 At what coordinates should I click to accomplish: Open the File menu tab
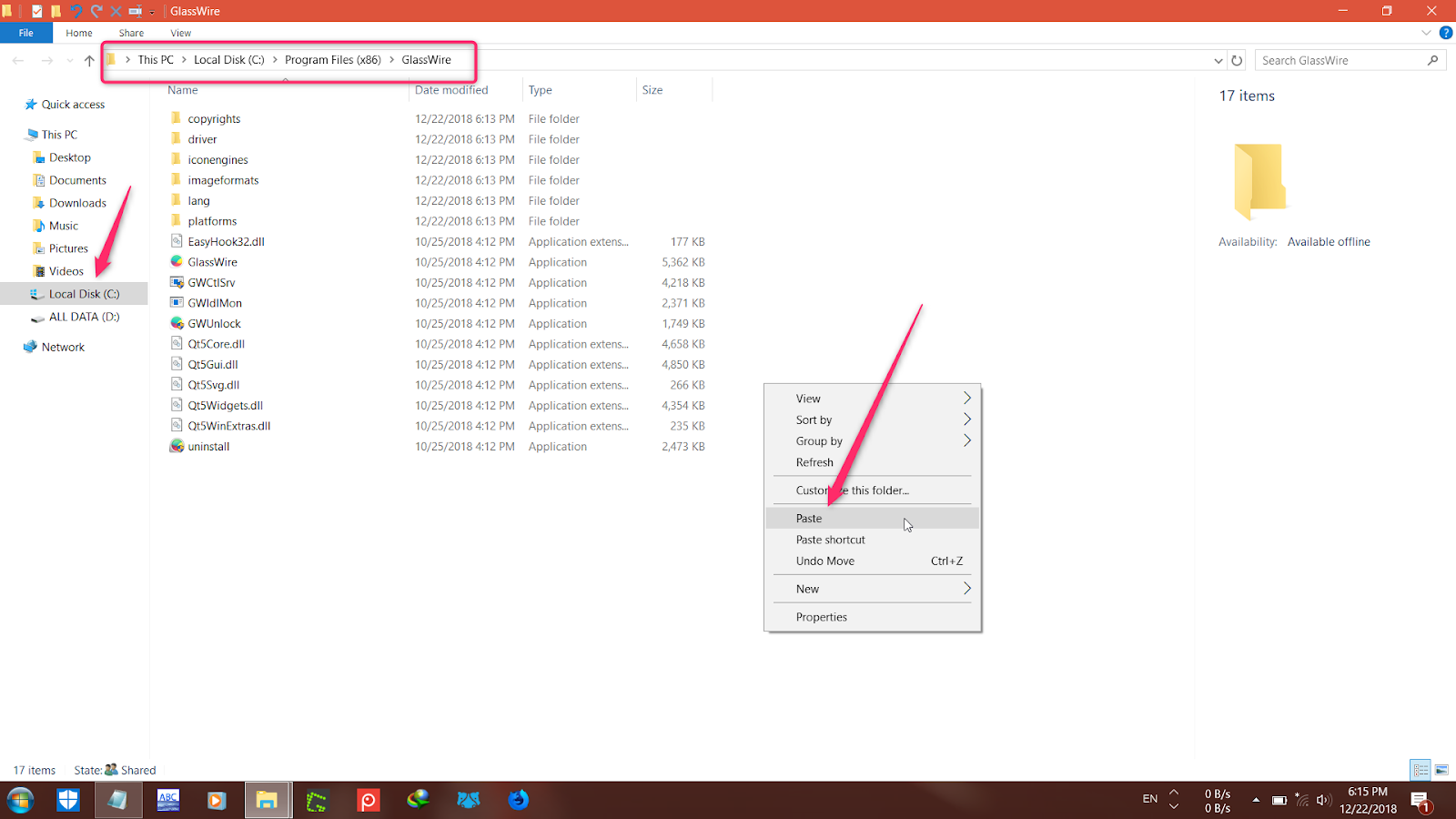(26, 33)
